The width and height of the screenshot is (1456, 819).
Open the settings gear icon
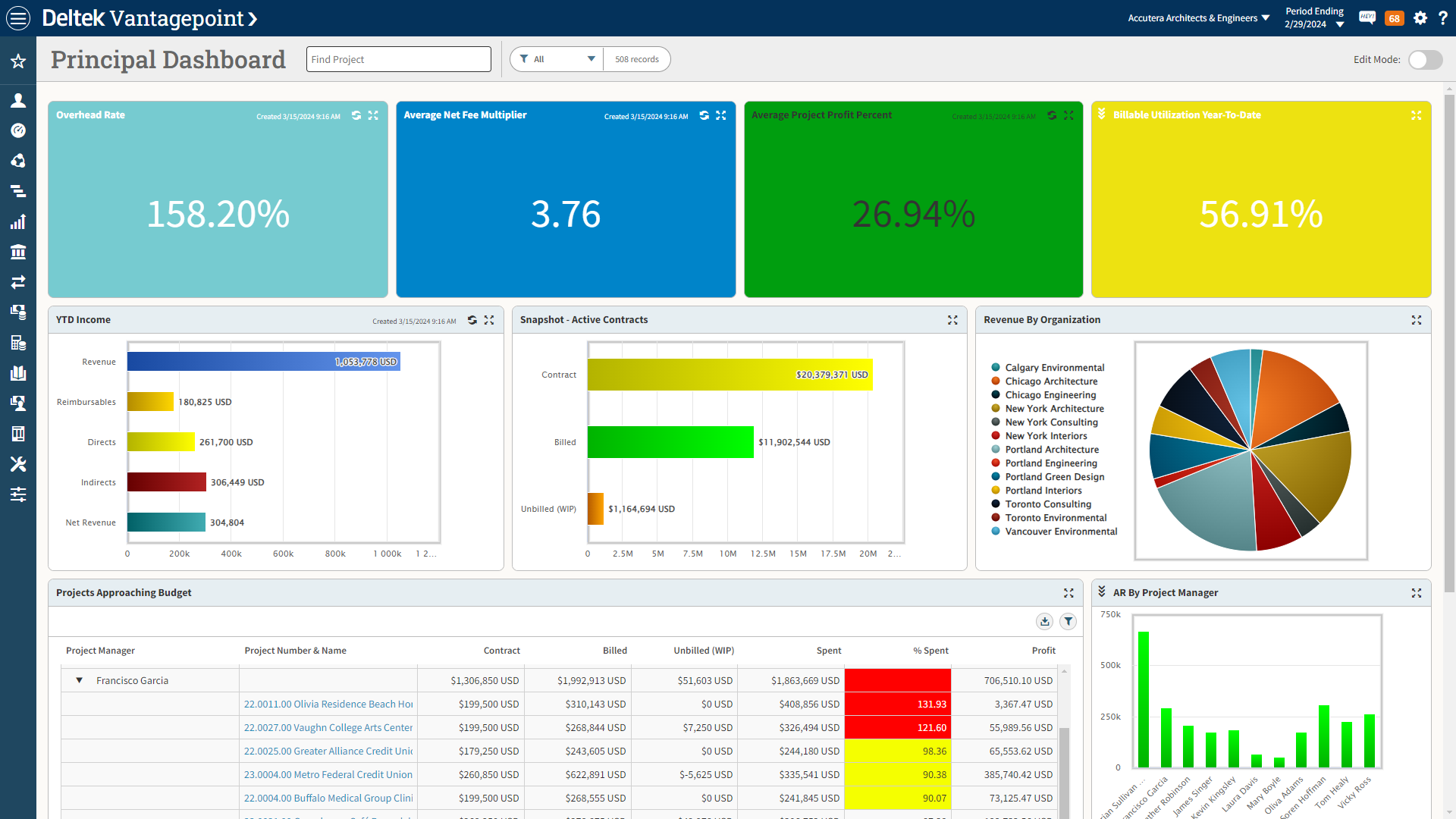click(x=1420, y=18)
